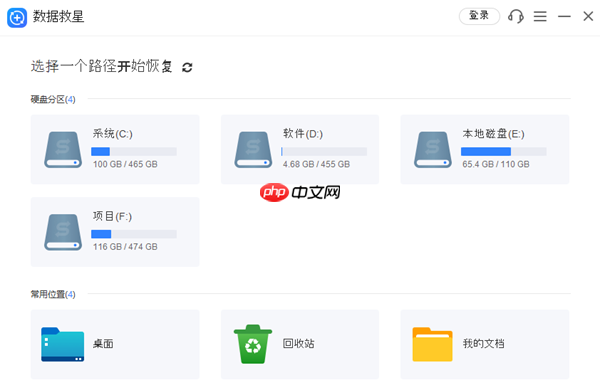Screen dimensions: 600x385
Task: Click the 4.68 GB / 455 GB label
Action: (316, 164)
